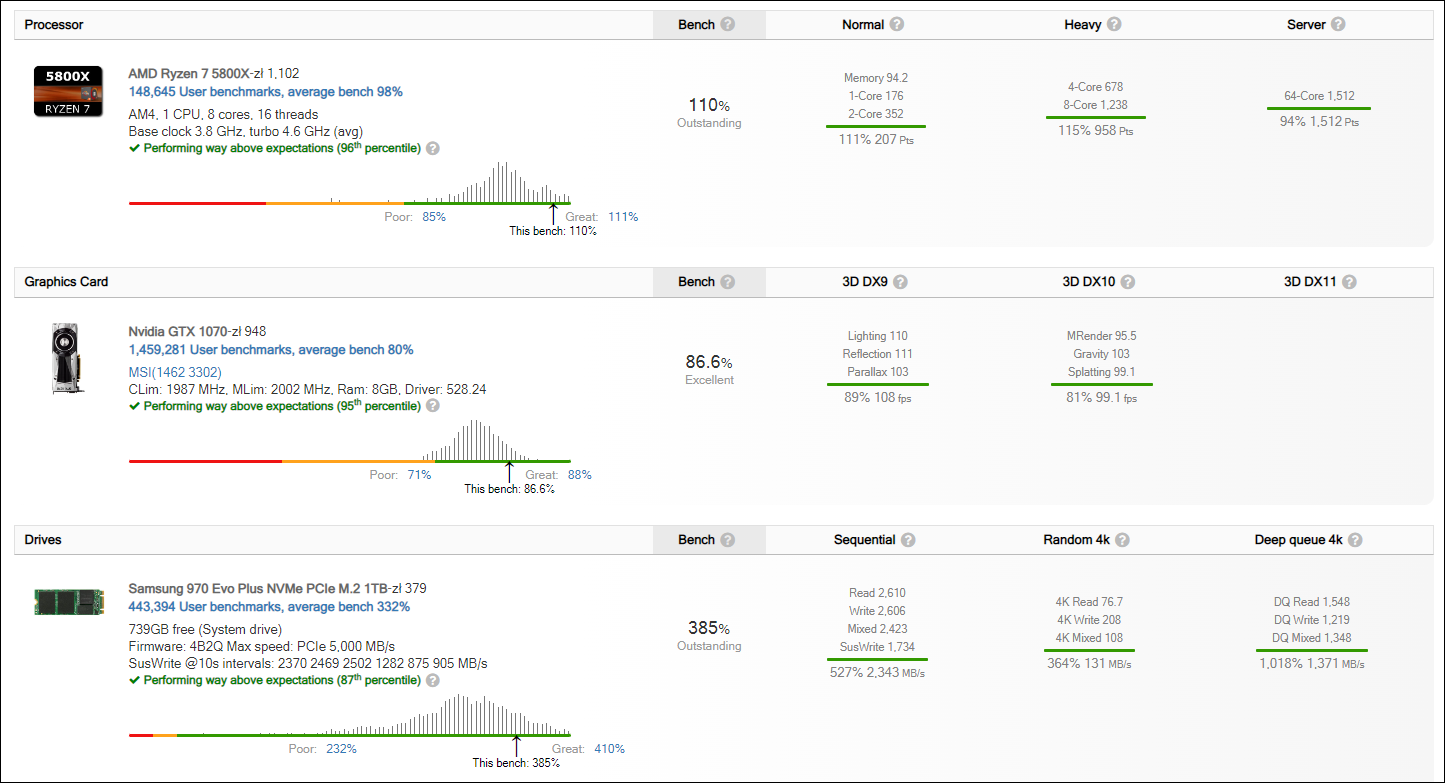Viewport: 1445px width, 783px height.
Task: Click 'This bench: 110%' marker label
Action: (x=553, y=231)
